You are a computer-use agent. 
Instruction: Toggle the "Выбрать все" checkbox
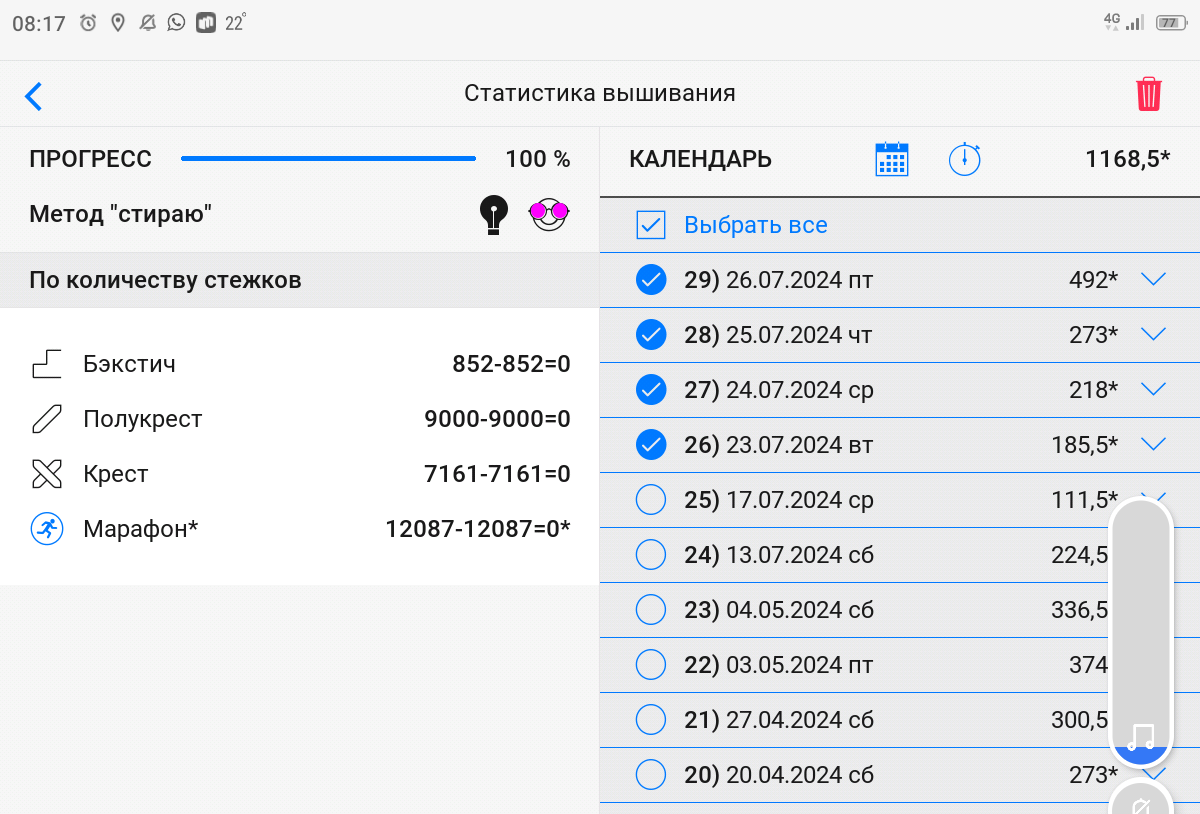(x=651, y=225)
